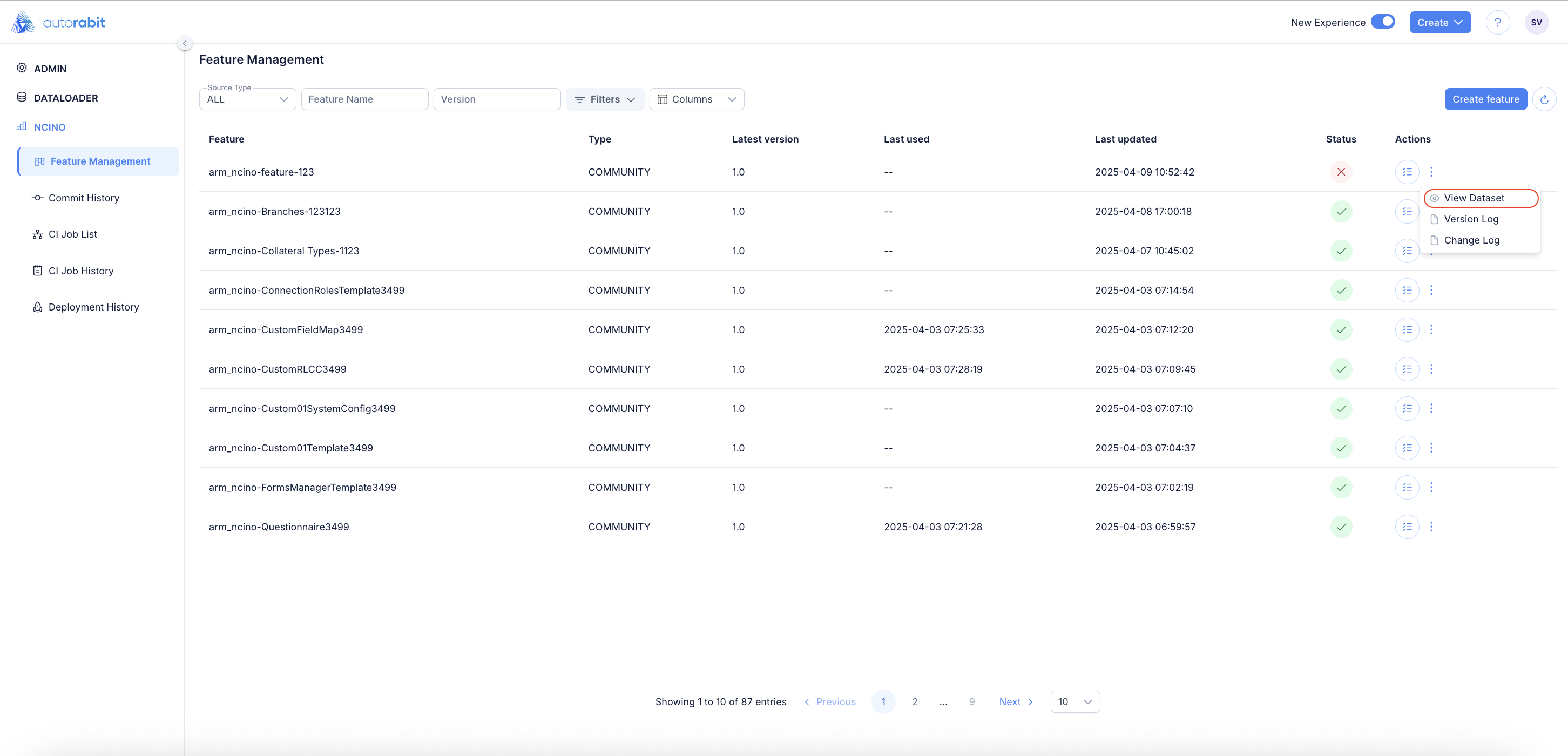Collapse the sidebar with the arrow icon
The image size is (1568, 756).
click(x=185, y=43)
